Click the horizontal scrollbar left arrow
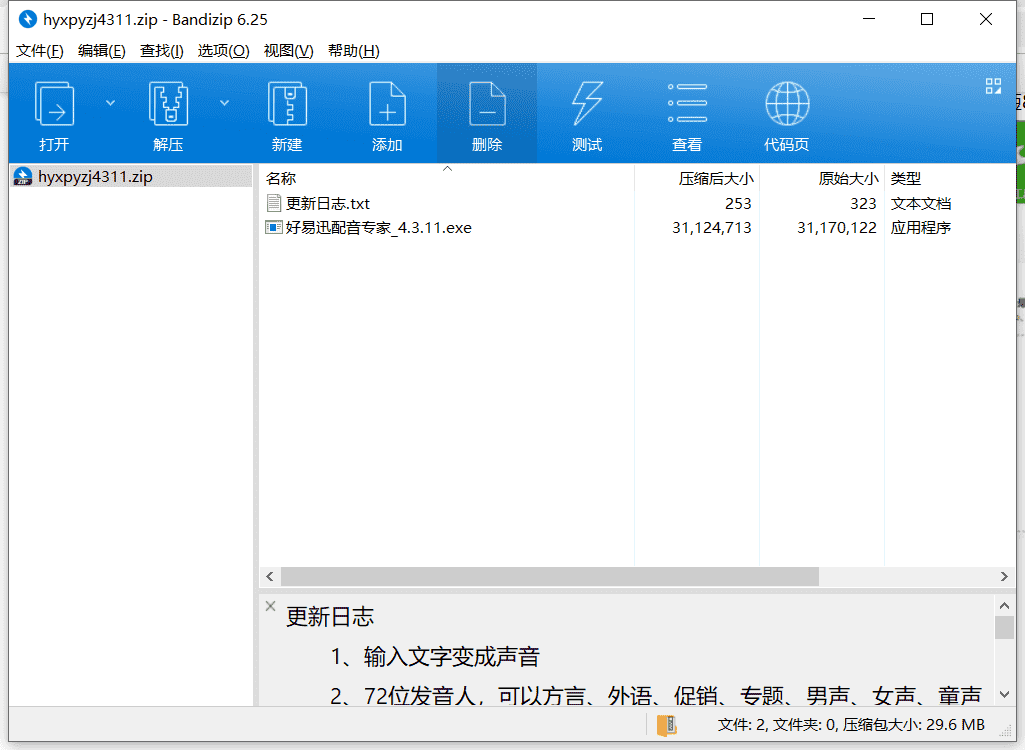The image size is (1025, 750). (x=270, y=576)
